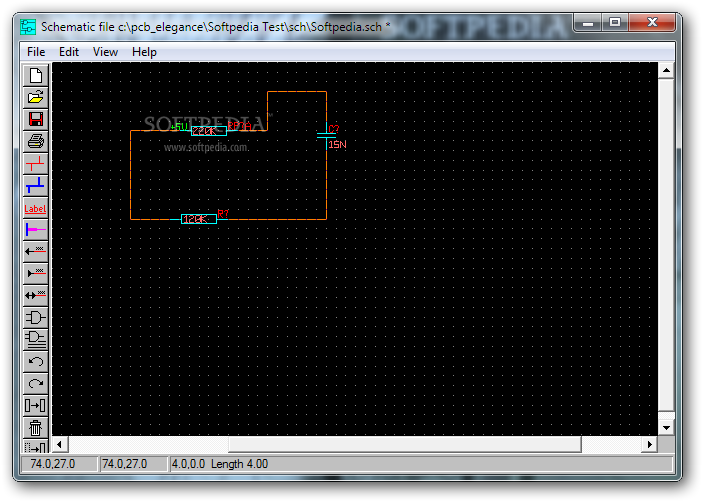Screen dimensions: 703x502
Task: Click the vertical scrollbar down arrow
Action: click(x=666, y=428)
